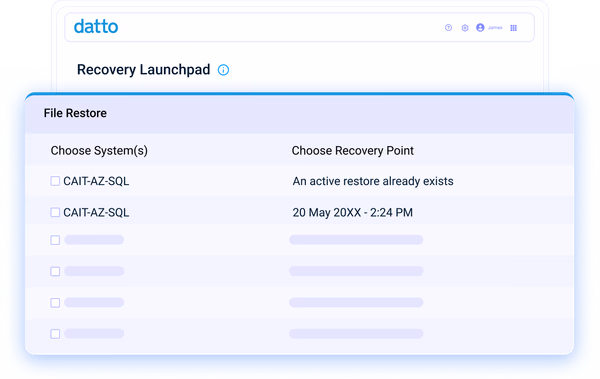The width and height of the screenshot is (600, 379).
Task: Check CAIT-AZ-SQL box on active-restore row
Action: (55, 181)
